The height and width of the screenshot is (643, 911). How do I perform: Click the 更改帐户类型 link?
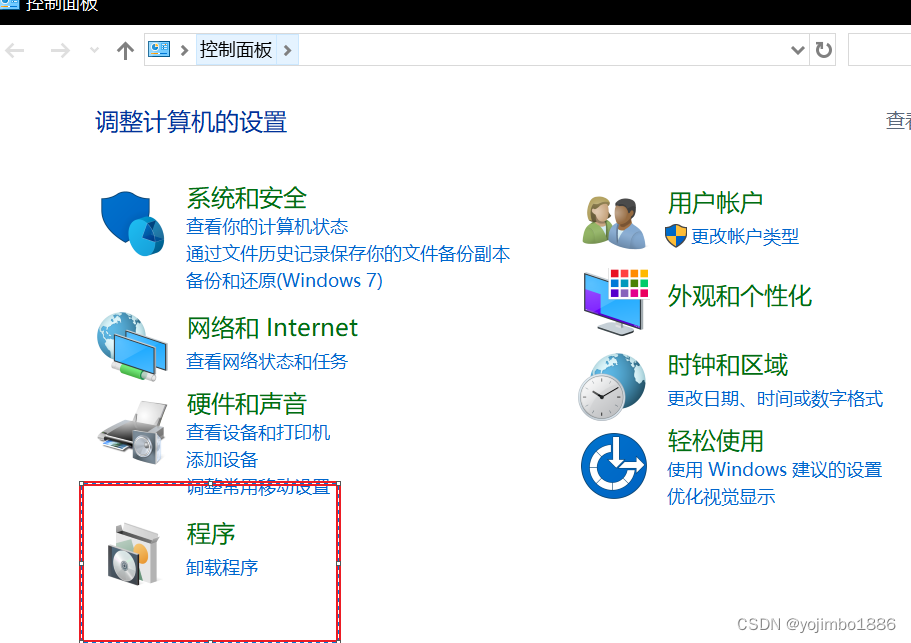(745, 236)
